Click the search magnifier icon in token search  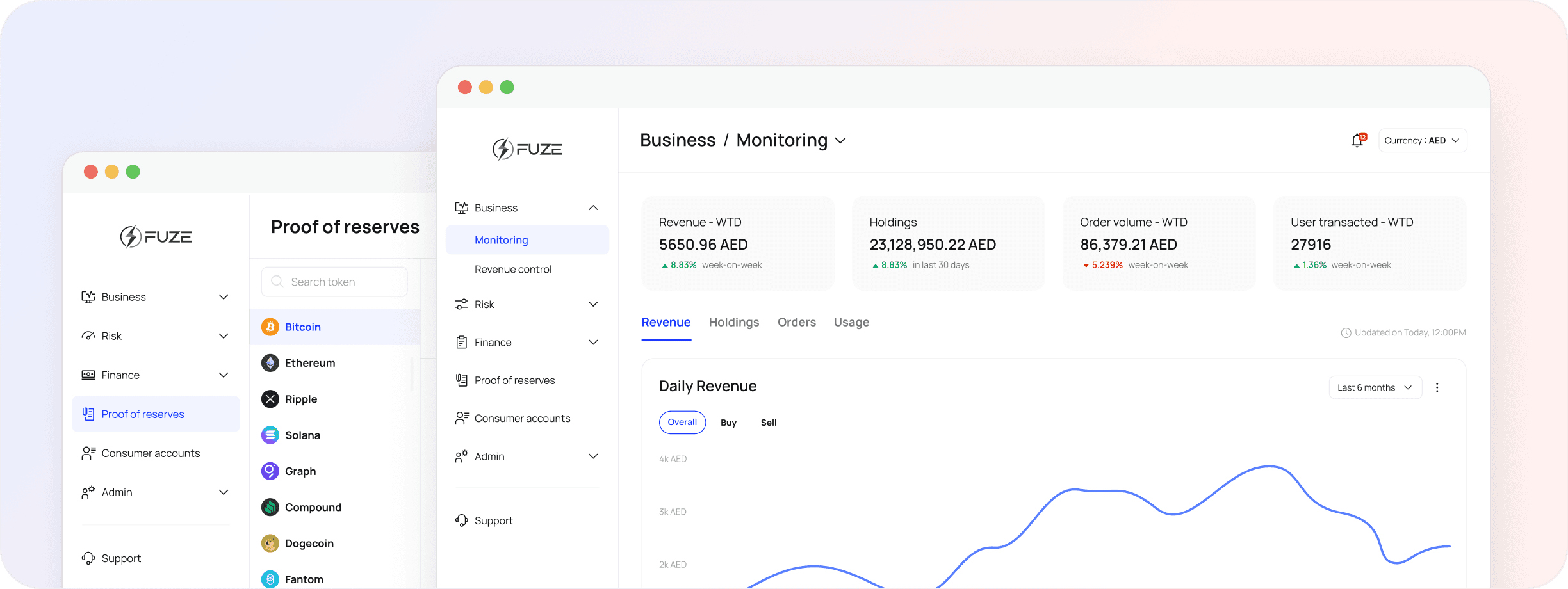pos(277,282)
